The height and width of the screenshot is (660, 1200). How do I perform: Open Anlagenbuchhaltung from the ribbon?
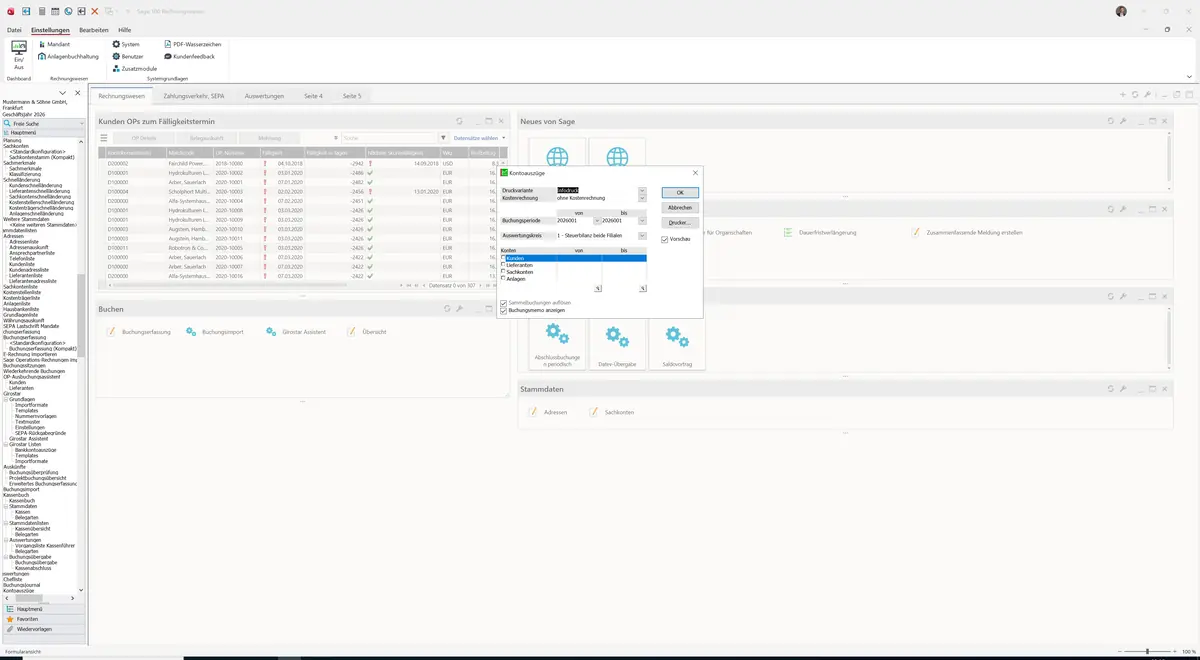(67, 56)
